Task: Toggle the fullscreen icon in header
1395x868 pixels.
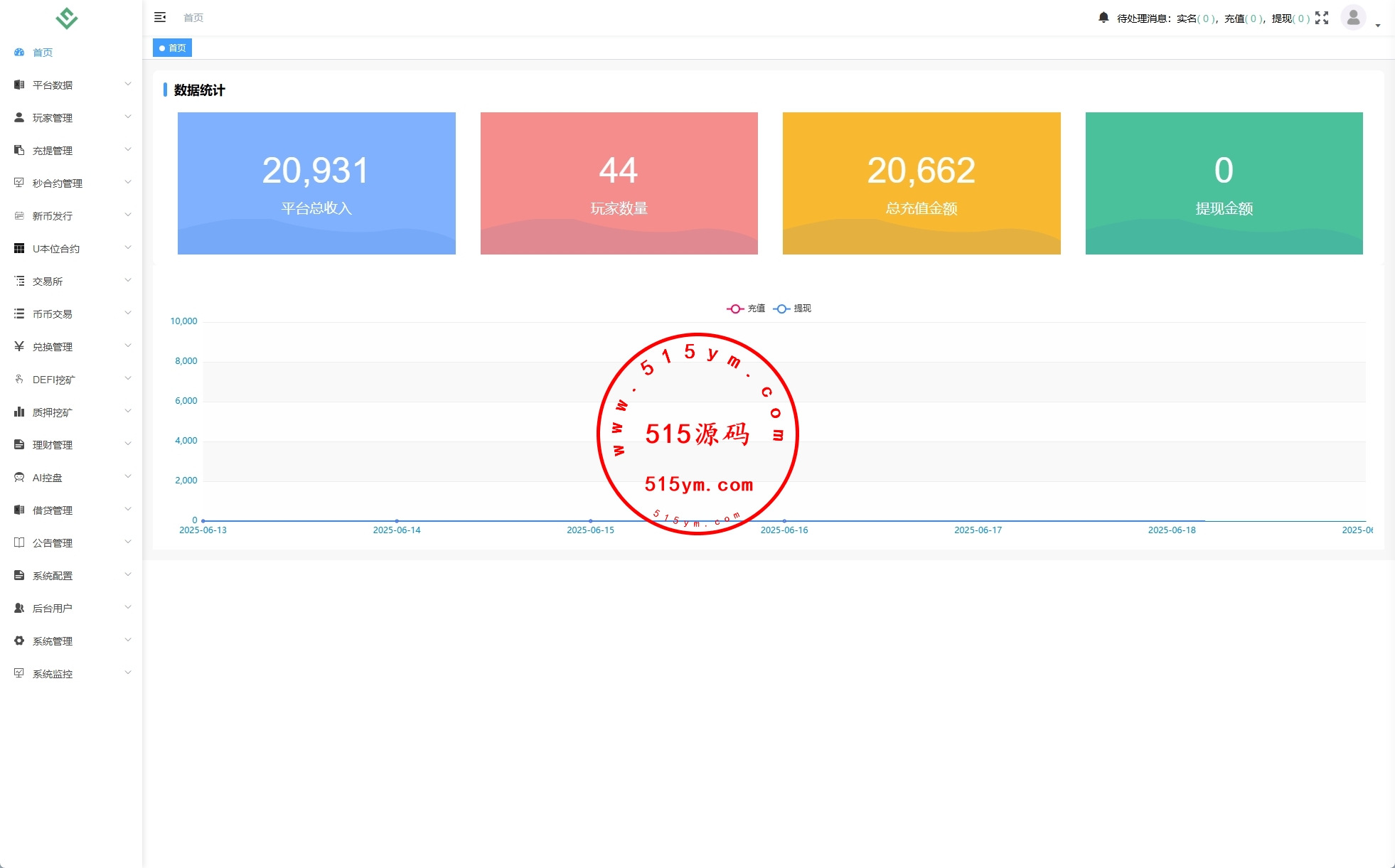Action: click(1322, 18)
